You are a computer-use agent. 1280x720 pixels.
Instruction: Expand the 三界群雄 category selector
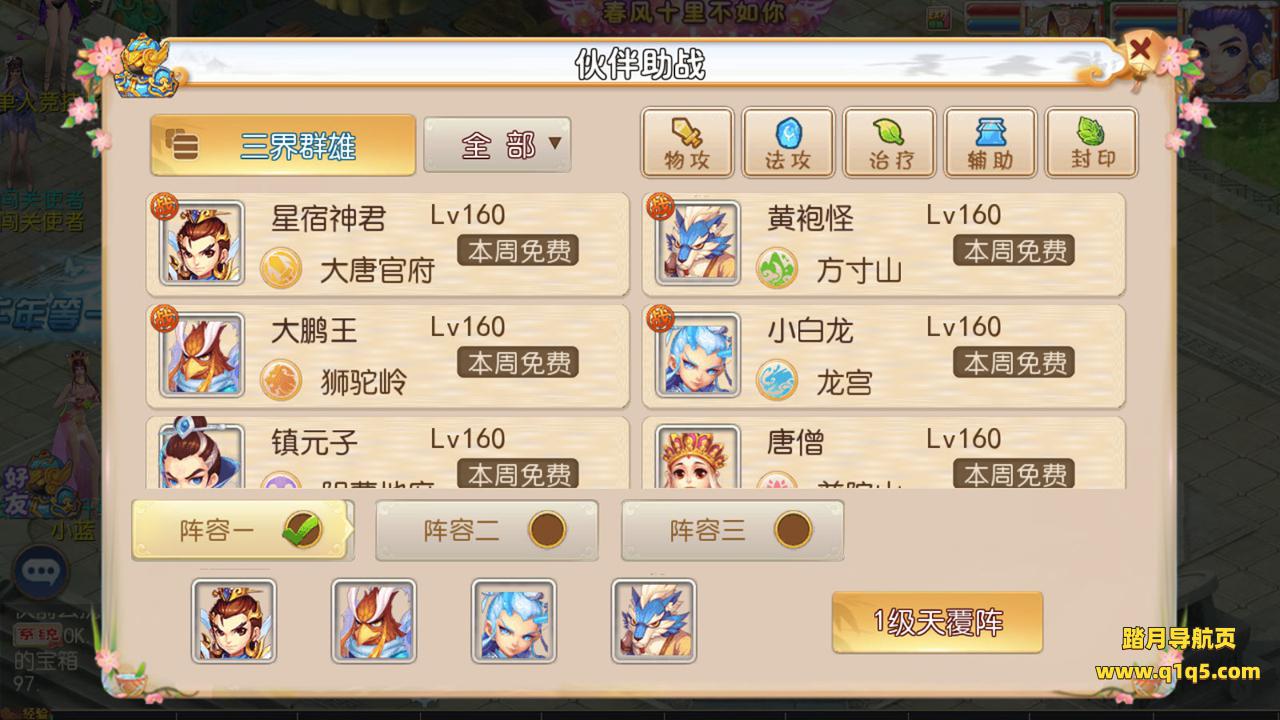pos(283,146)
